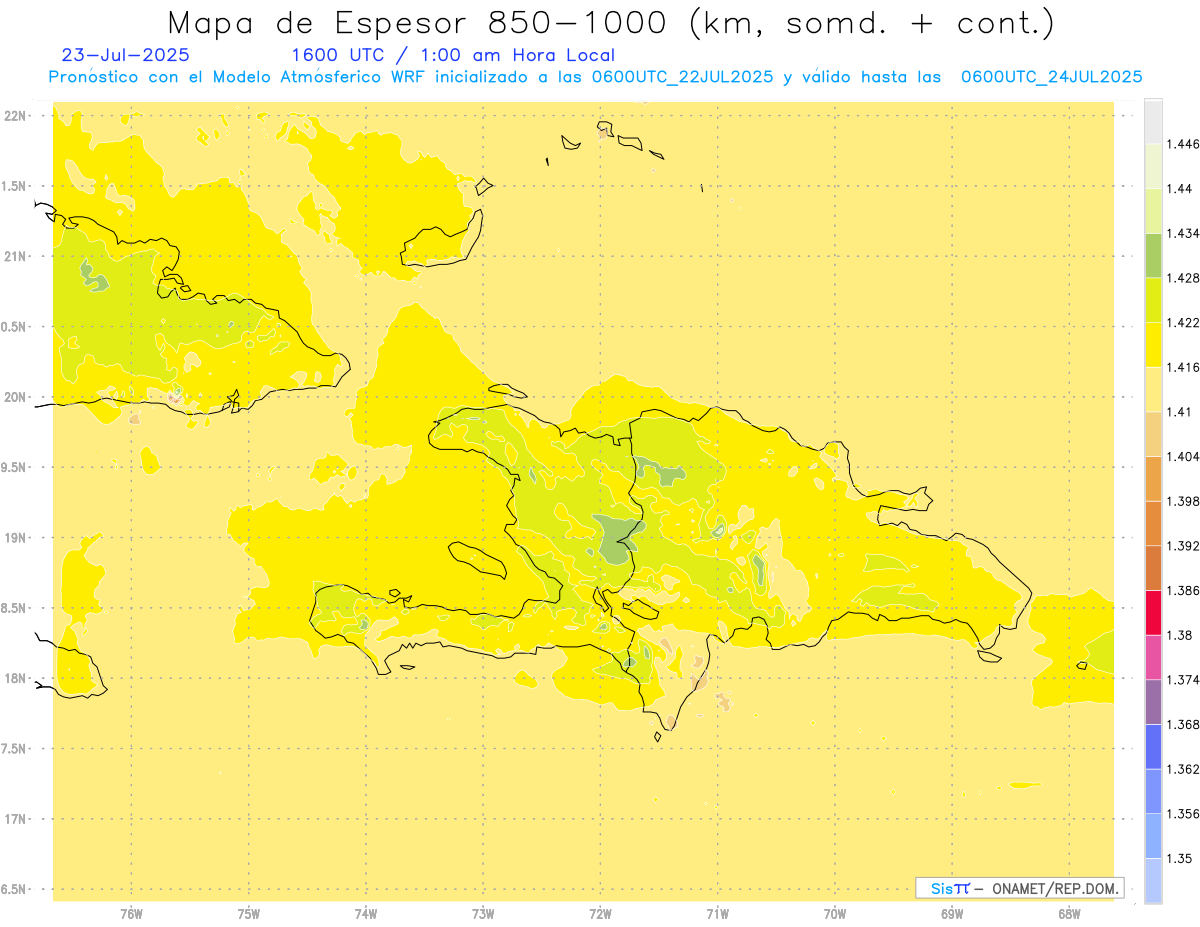Click the latitude axis label '6.5N'
The height and width of the screenshot is (927, 1200).
point(15,889)
